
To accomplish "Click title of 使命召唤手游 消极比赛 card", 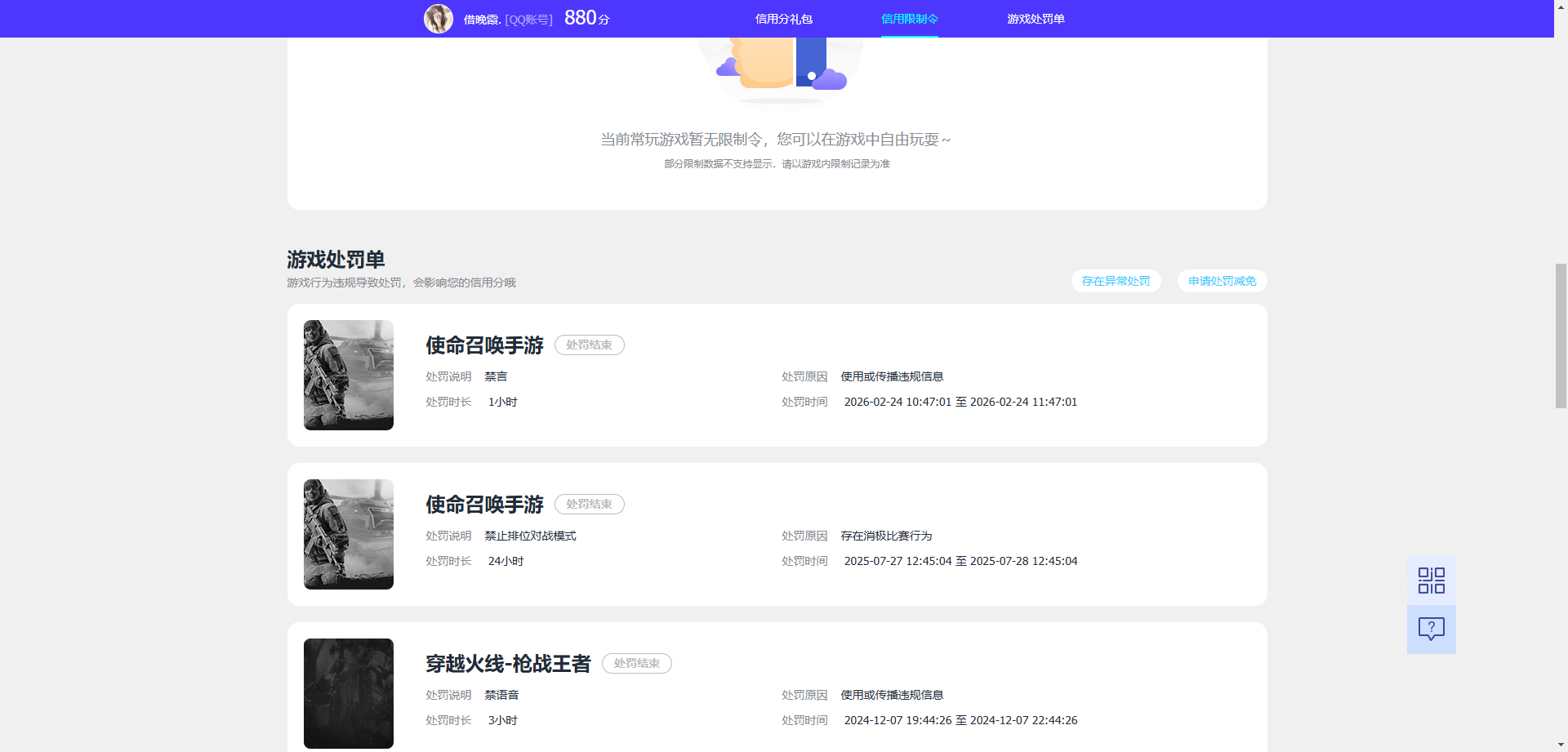I will point(484,505).
